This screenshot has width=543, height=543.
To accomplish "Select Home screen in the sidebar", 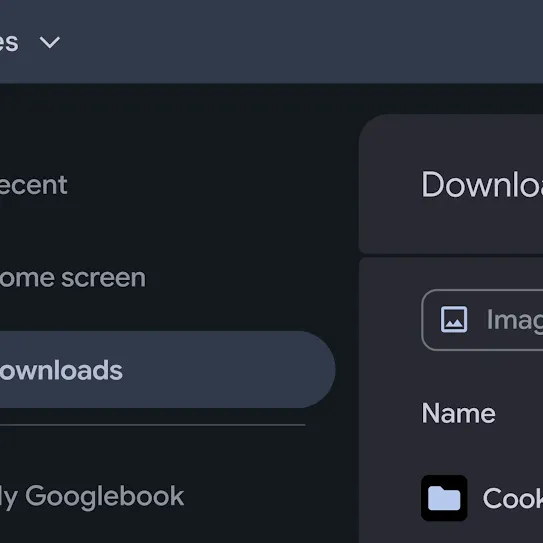I will pos(73,277).
